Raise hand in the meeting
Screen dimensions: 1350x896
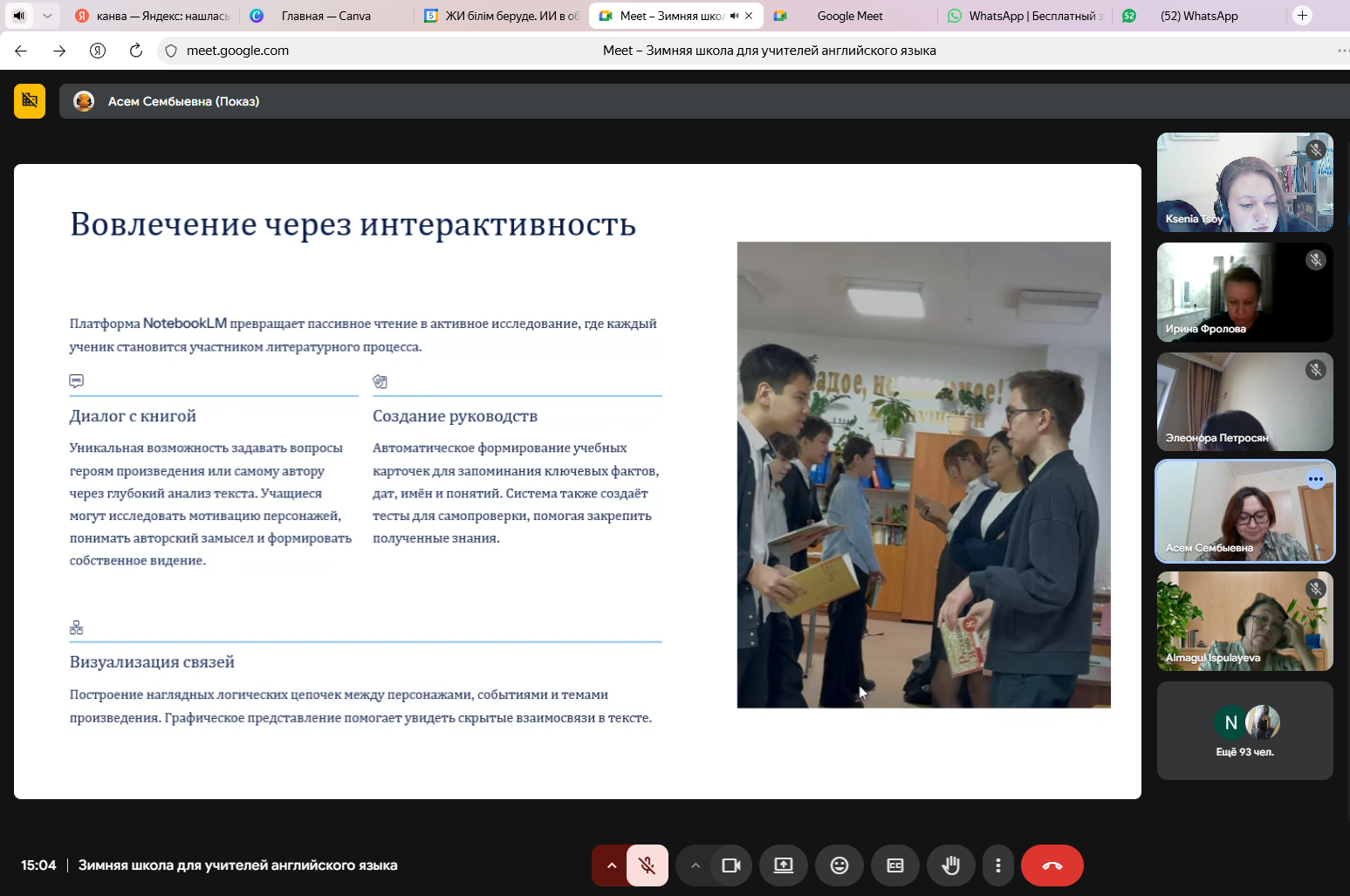pyautogui.click(x=950, y=865)
